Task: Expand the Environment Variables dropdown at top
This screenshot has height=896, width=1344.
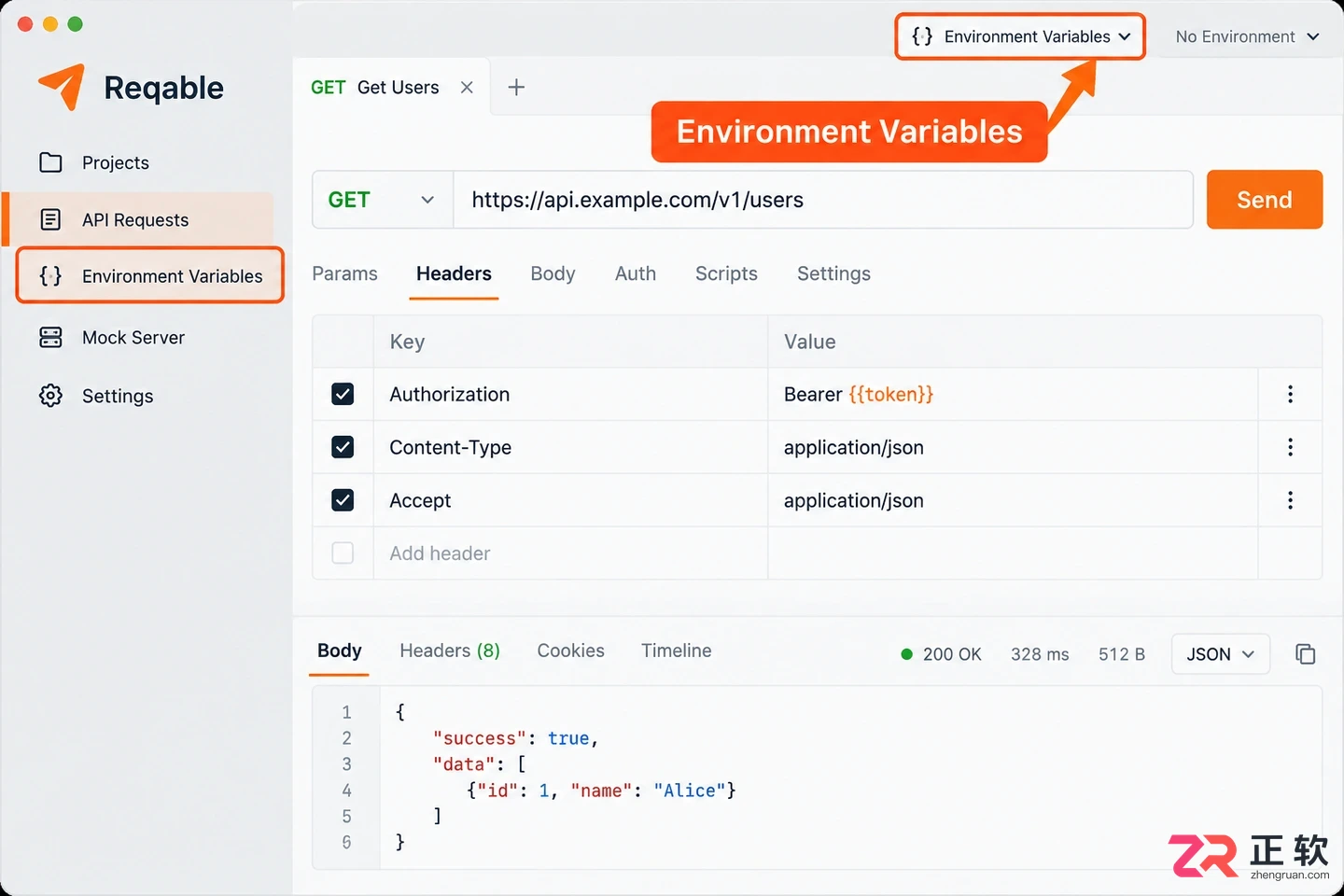Action: click(x=1020, y=36)
